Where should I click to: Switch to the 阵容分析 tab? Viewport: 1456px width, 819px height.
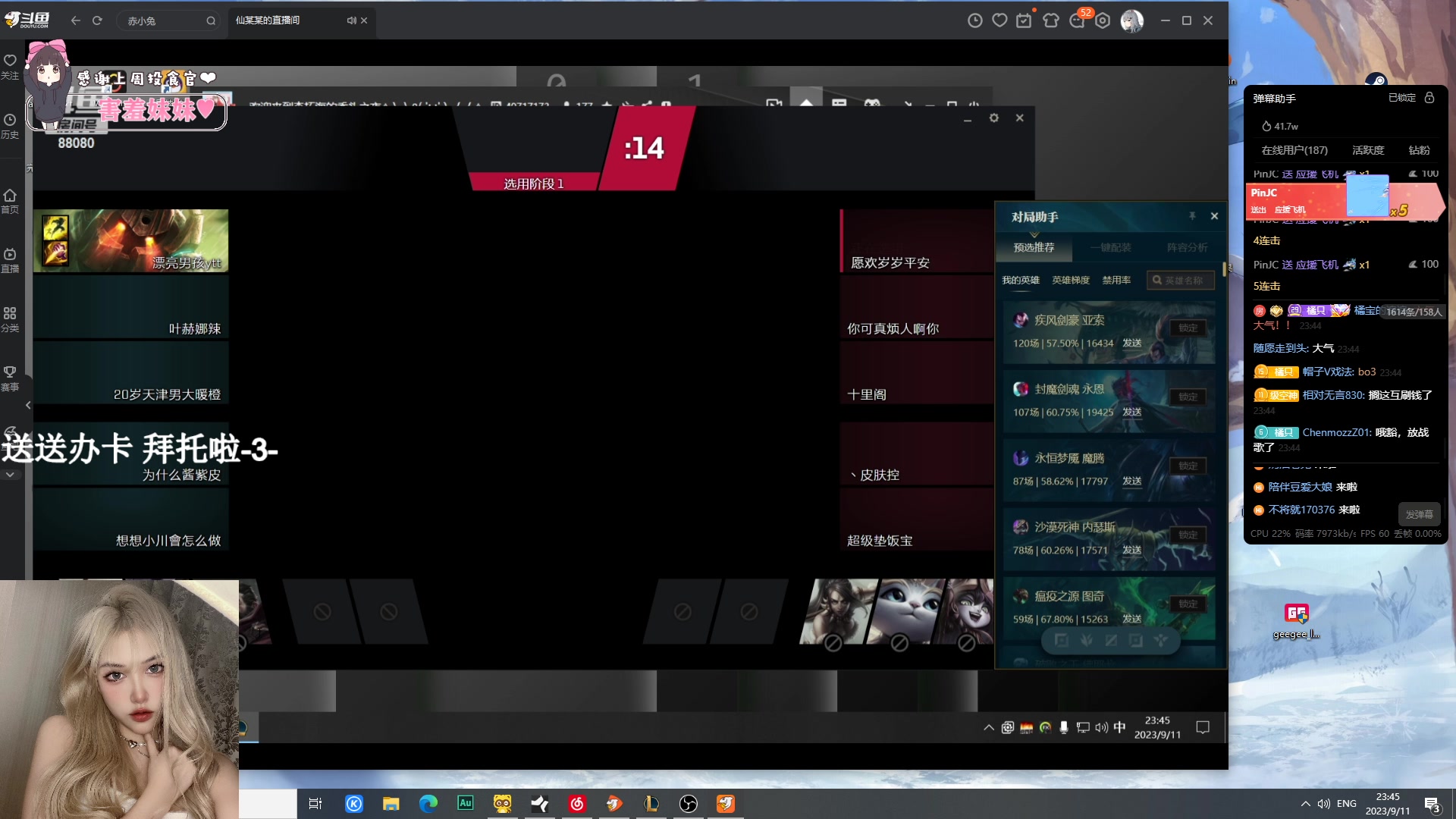1187,247
